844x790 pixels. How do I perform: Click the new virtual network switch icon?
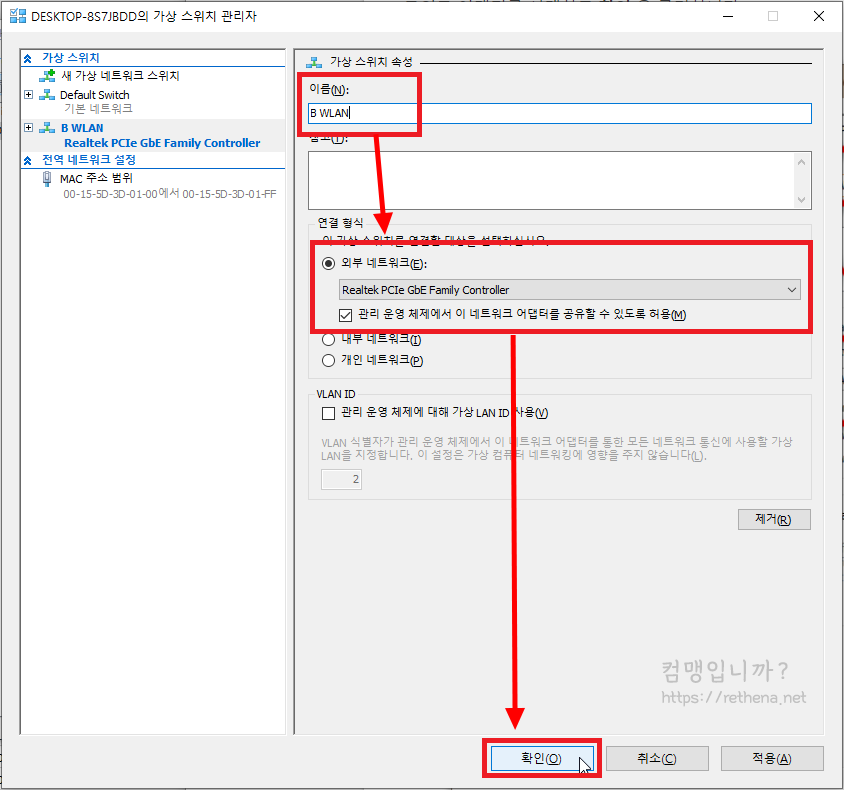(45, 75)
